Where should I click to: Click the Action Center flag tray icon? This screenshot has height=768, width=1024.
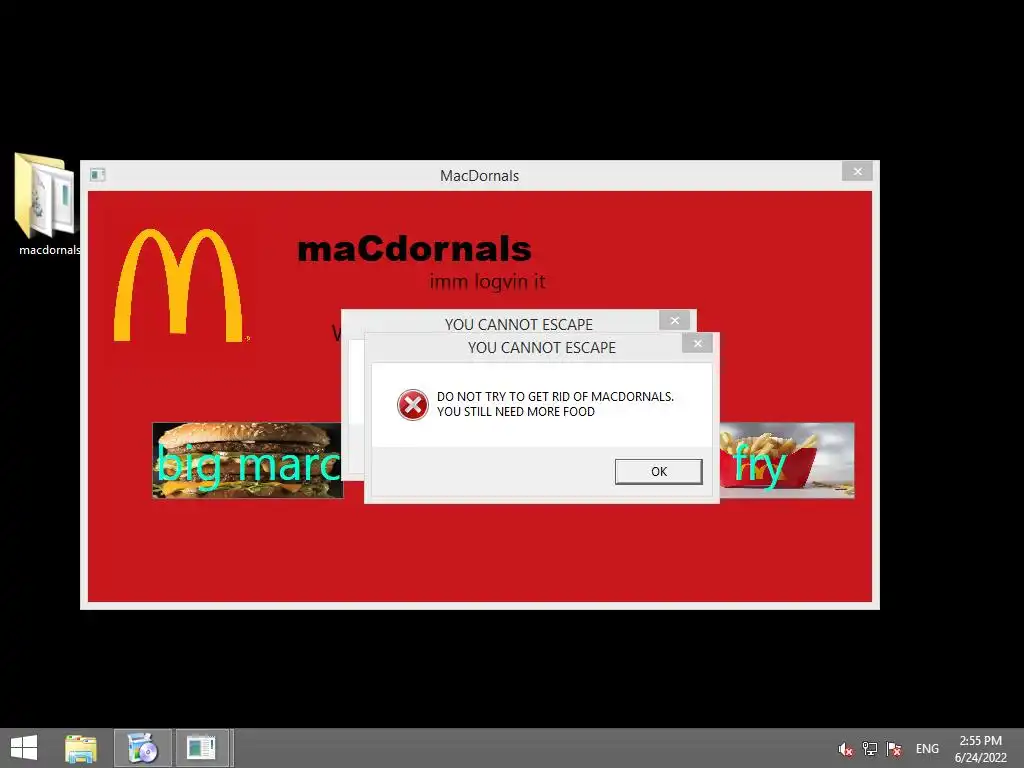tap(894, 748)
